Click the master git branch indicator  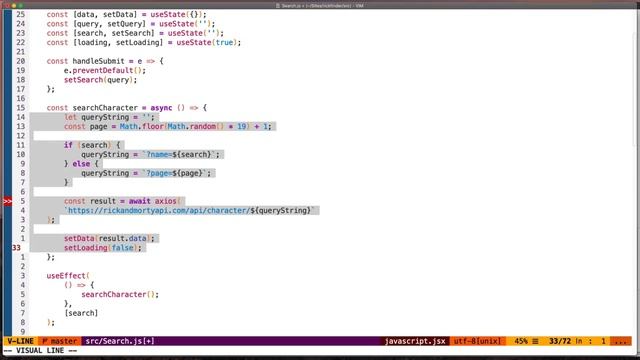(x=59, y=341)
